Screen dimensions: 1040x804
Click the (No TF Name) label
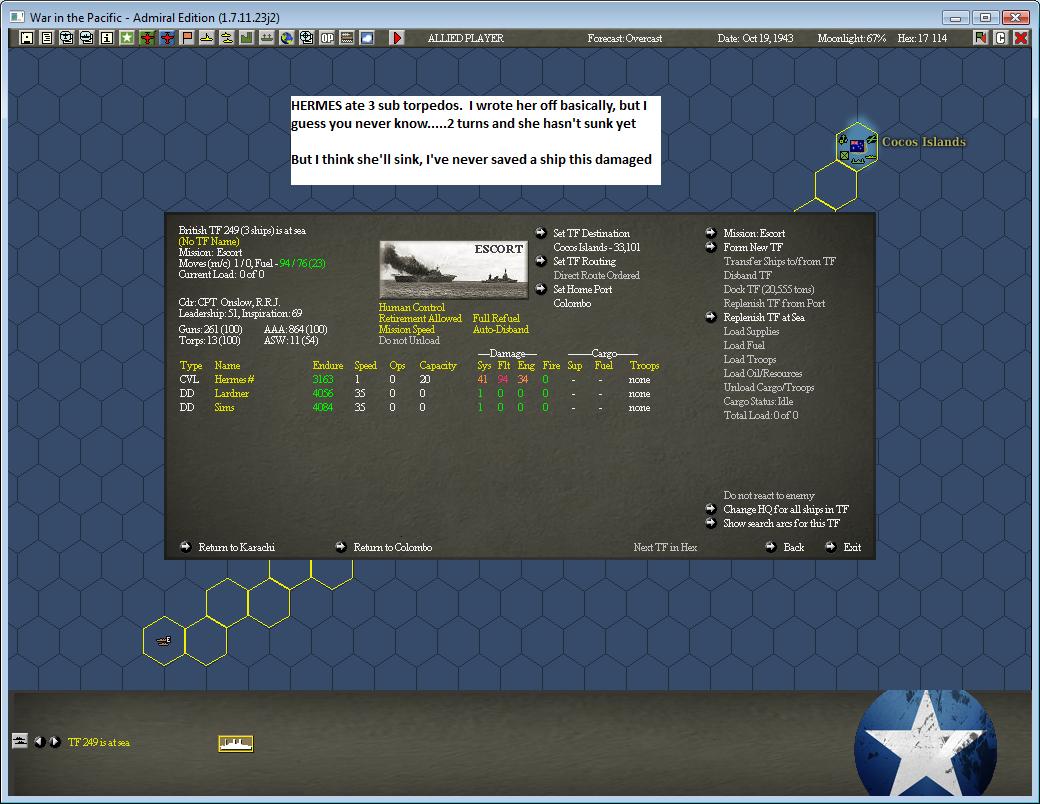point(209,241)
